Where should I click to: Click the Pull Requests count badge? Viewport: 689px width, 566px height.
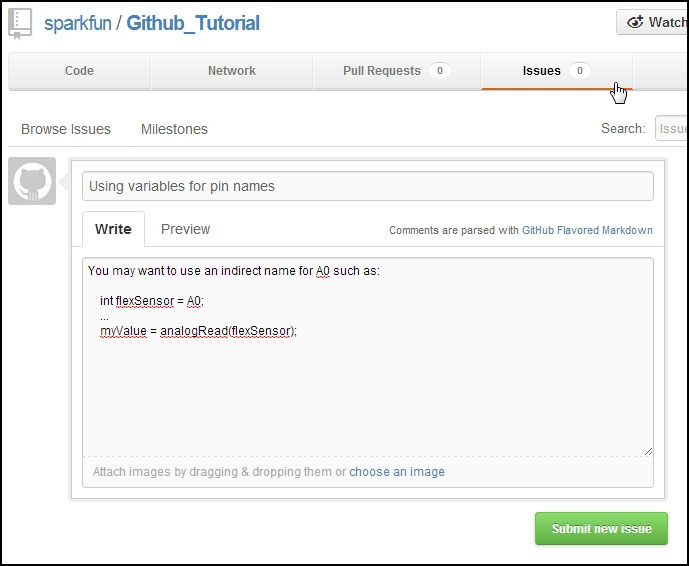point(439,71)
